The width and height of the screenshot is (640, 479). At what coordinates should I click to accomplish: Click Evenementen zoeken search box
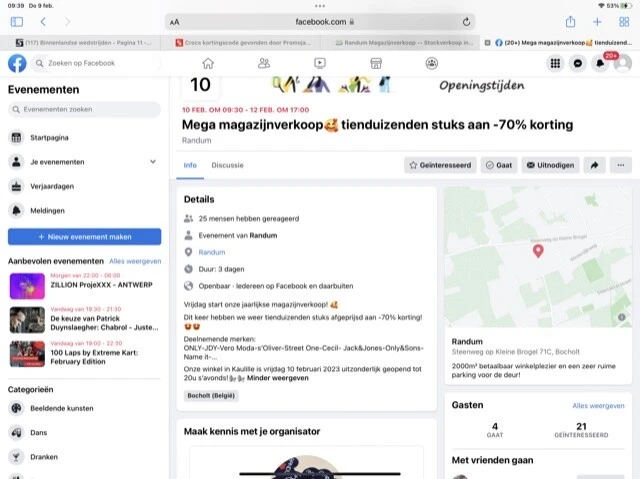pos(84,109)
